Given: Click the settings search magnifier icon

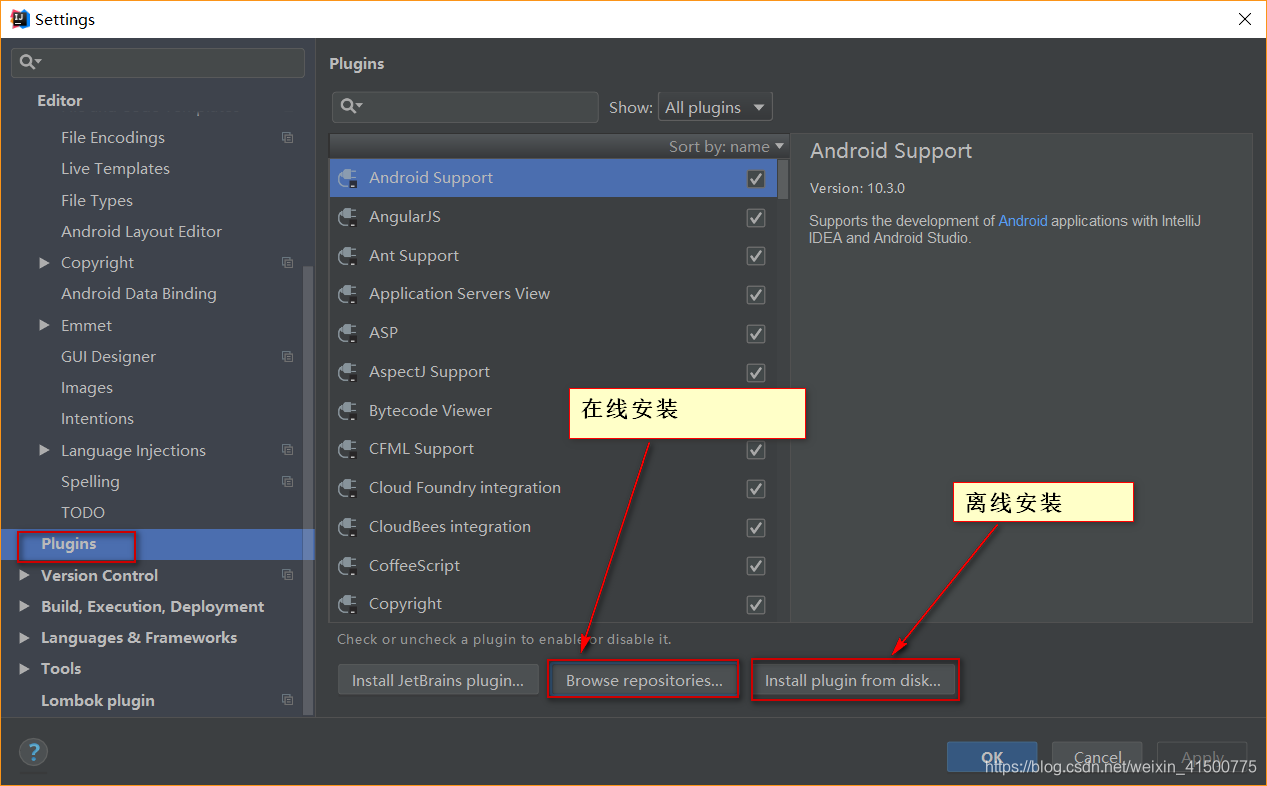Looking at the screenshot, I should [x=30, y=62].
